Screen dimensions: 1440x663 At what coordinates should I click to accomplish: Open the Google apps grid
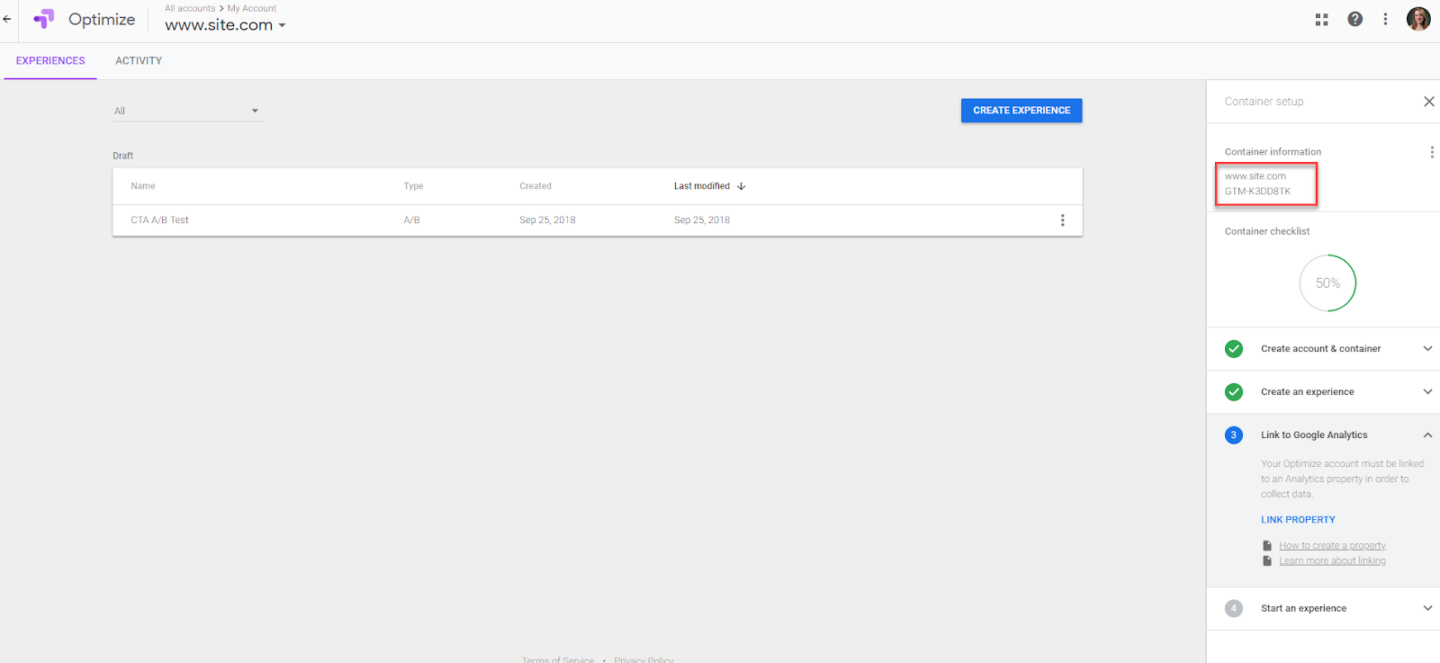[x=1321, y=19]
